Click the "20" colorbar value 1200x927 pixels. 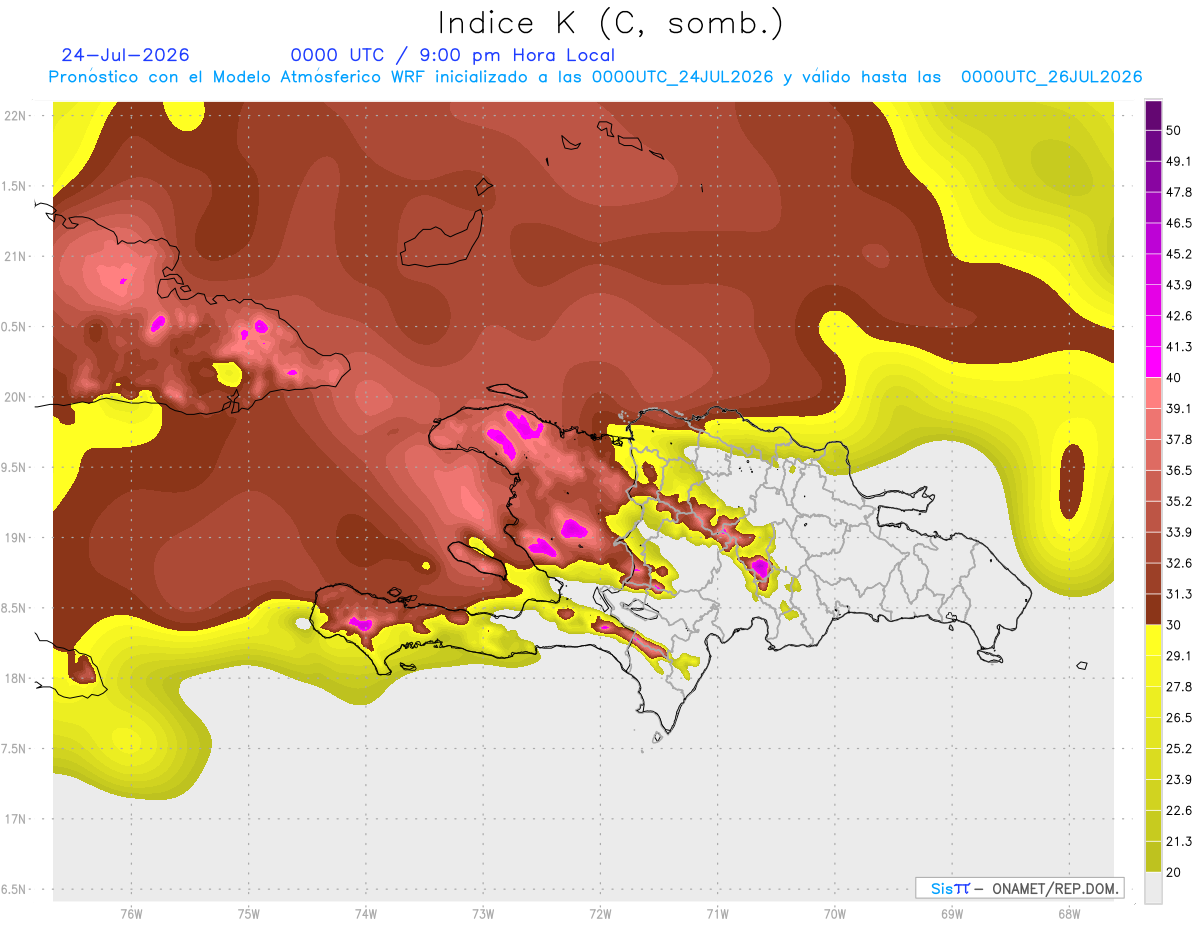(1174, 872)
